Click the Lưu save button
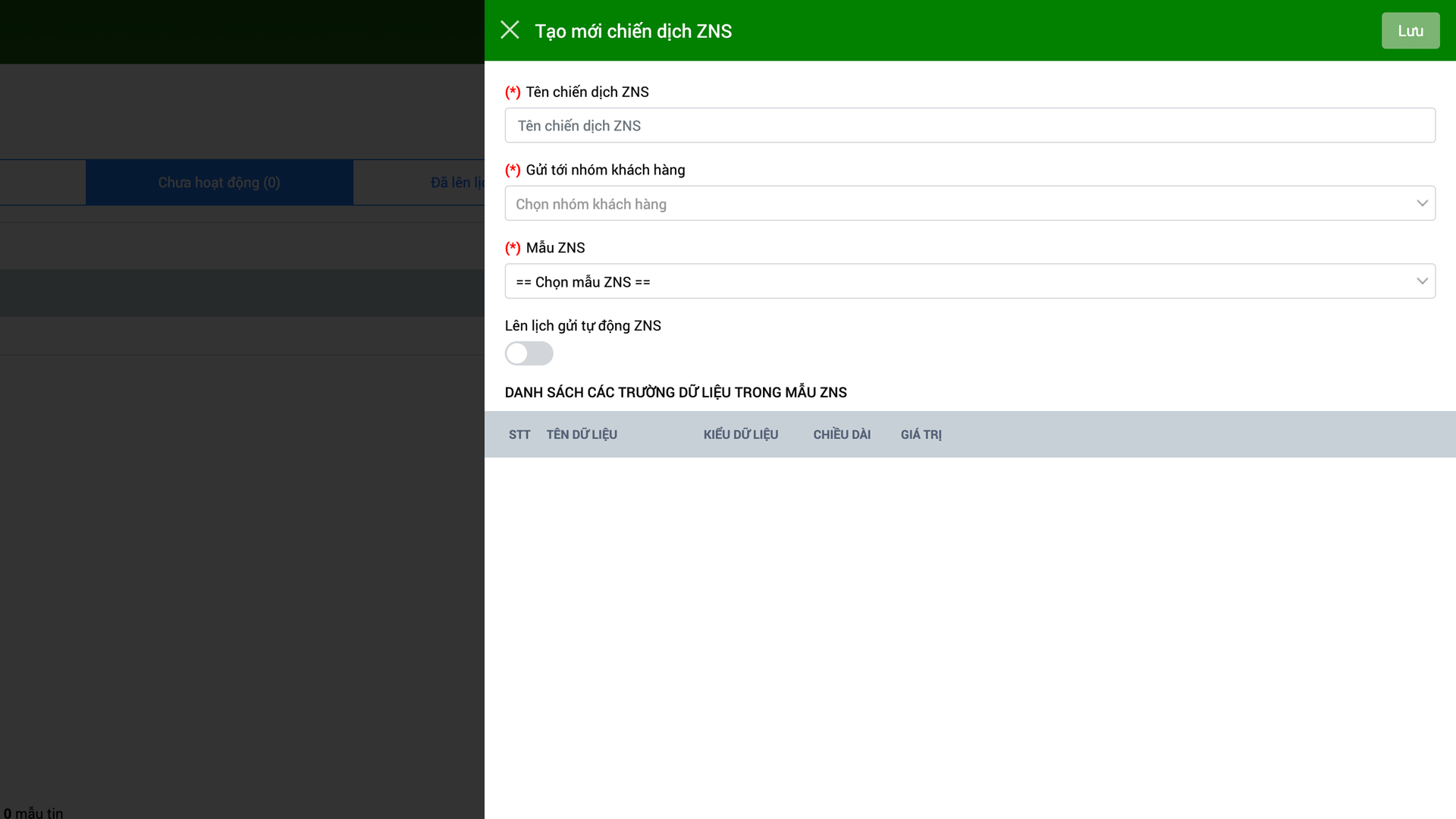 point(1410,31)
